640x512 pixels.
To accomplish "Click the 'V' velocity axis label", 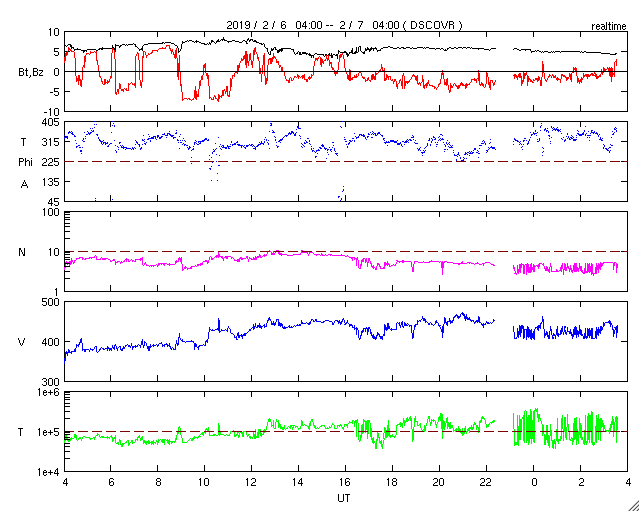I will click(22, 342).
